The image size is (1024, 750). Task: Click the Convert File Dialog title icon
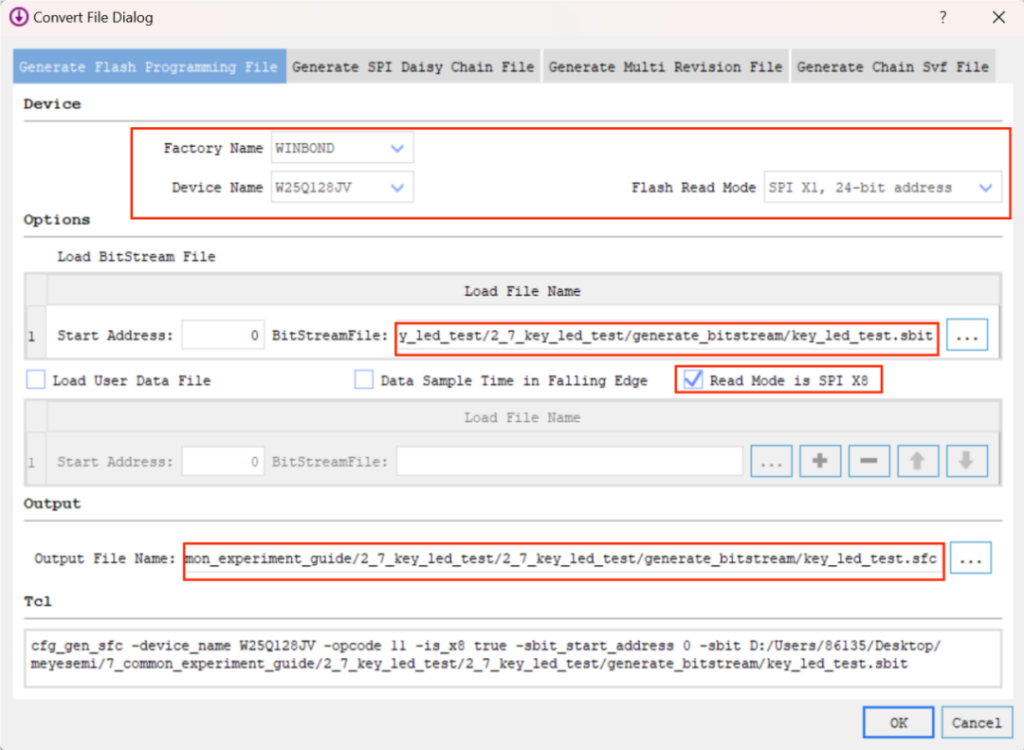pyautogui.click(x=18, y=18)
